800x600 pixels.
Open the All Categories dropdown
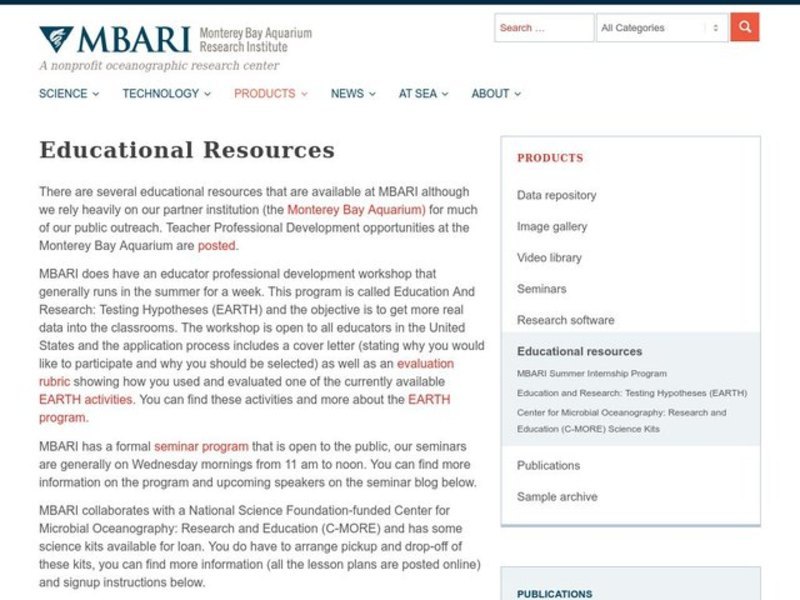661,28
